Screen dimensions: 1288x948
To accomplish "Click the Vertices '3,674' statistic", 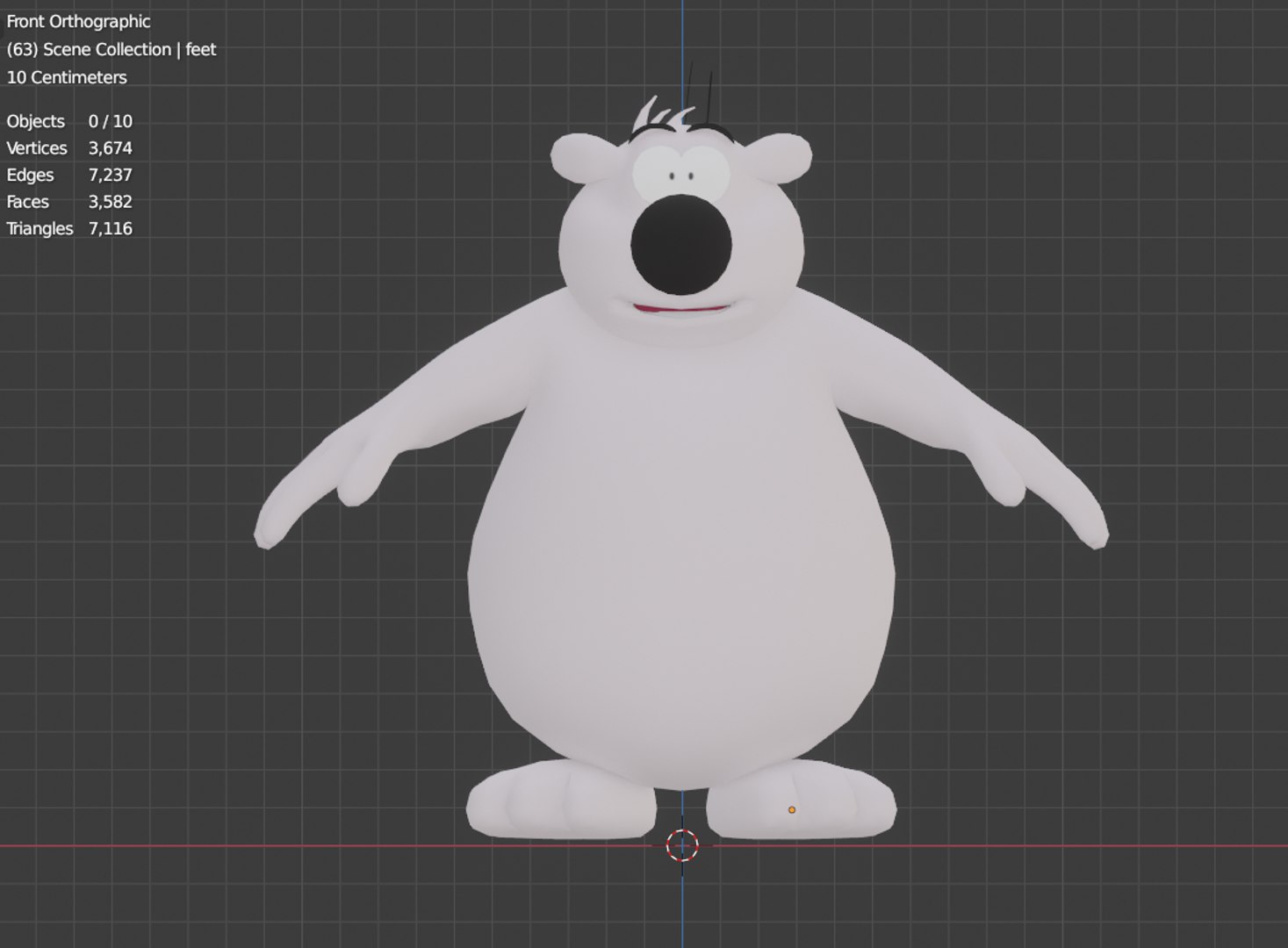I will click(111, 148).
